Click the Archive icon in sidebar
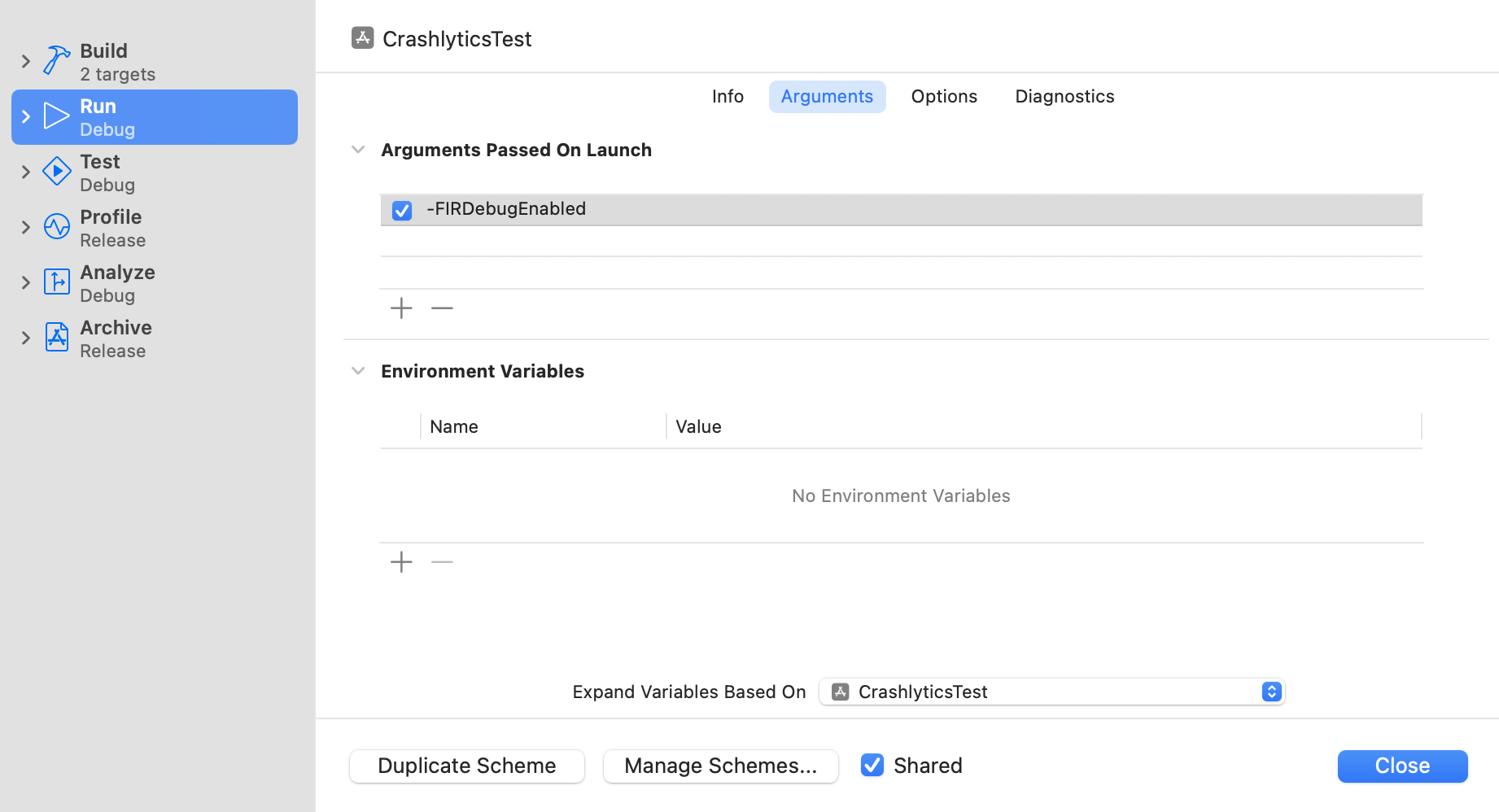 coord(56,338)
